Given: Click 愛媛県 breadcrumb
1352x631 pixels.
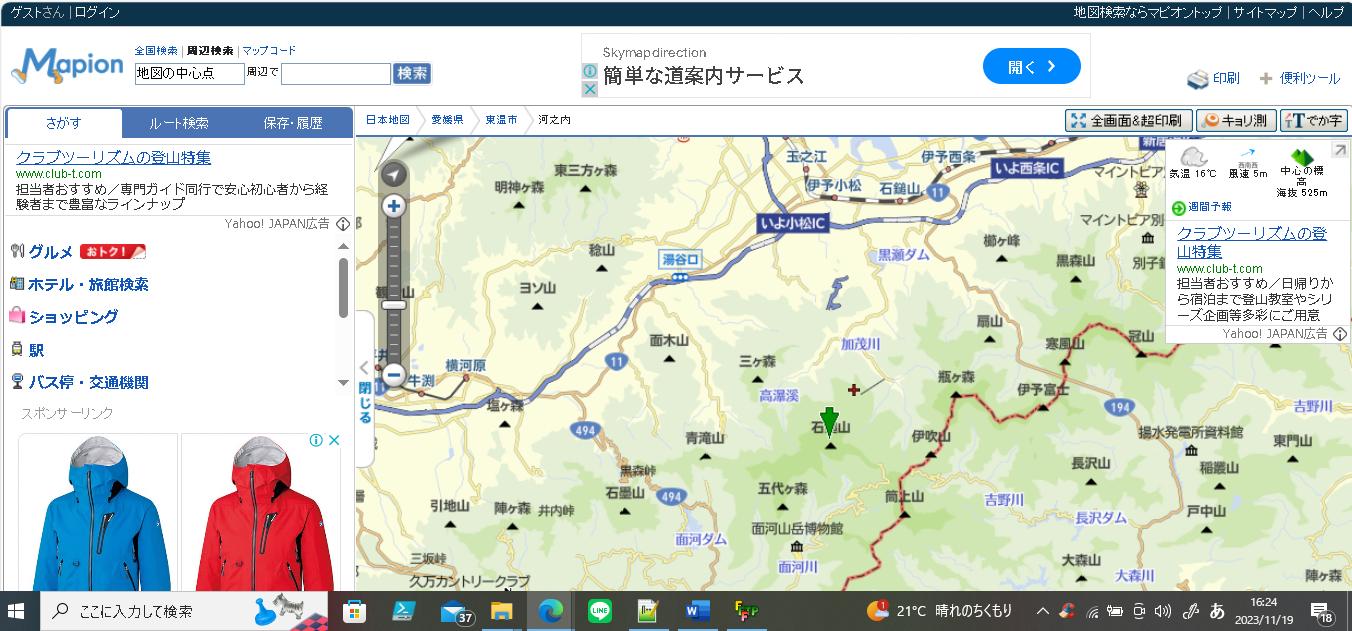Looking at the screenshot, I should tap(447, 119).
